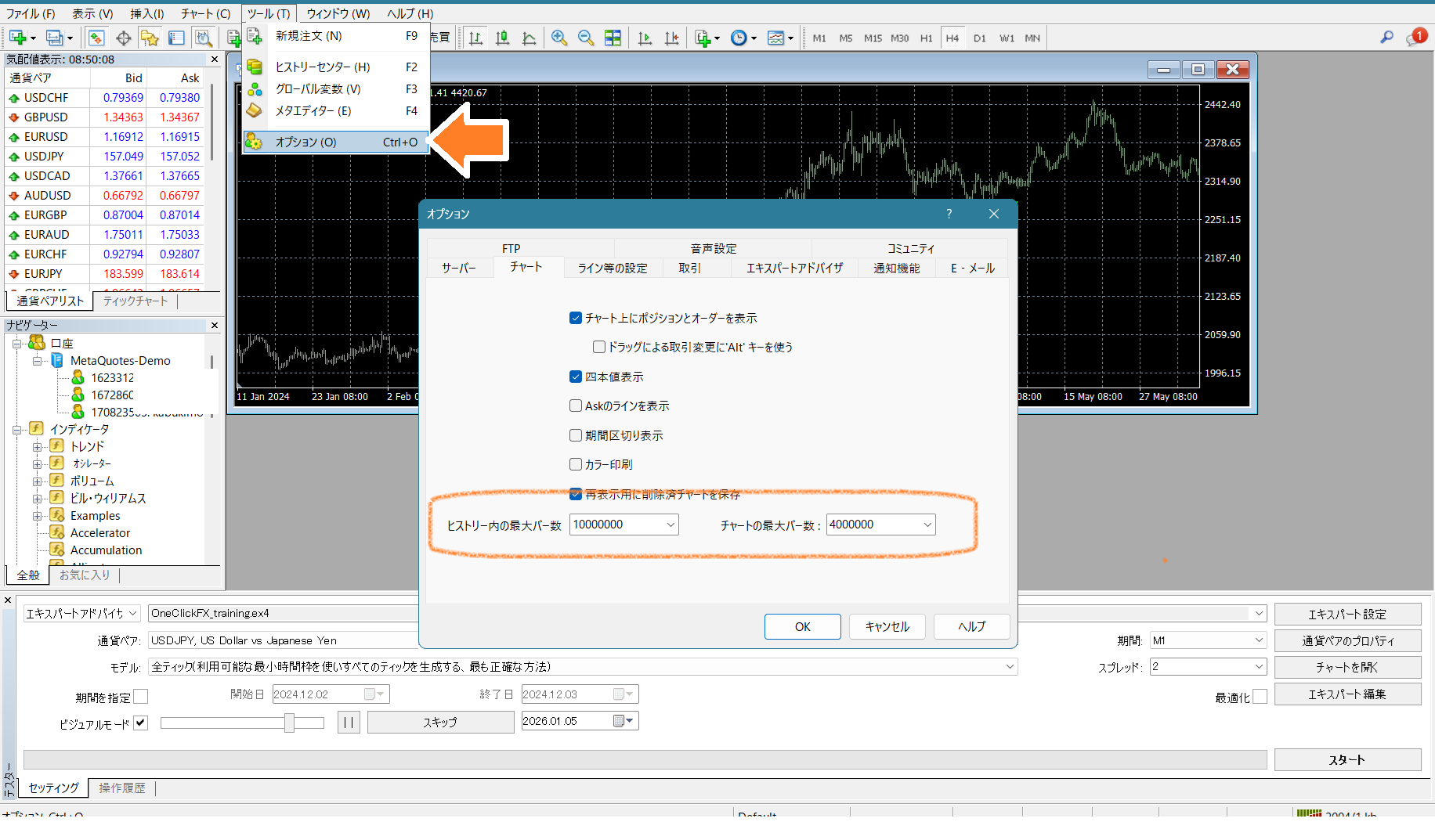Select the candlestick chart icon
Screen dimensions: 1435x840
[502, 38]
